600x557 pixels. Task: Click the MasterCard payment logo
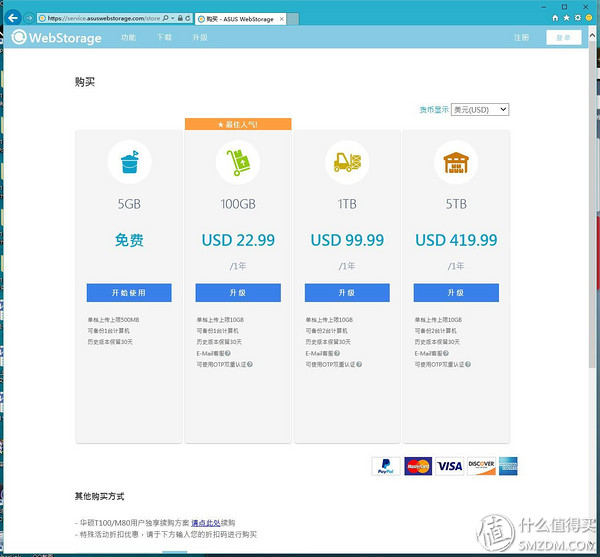418,466
